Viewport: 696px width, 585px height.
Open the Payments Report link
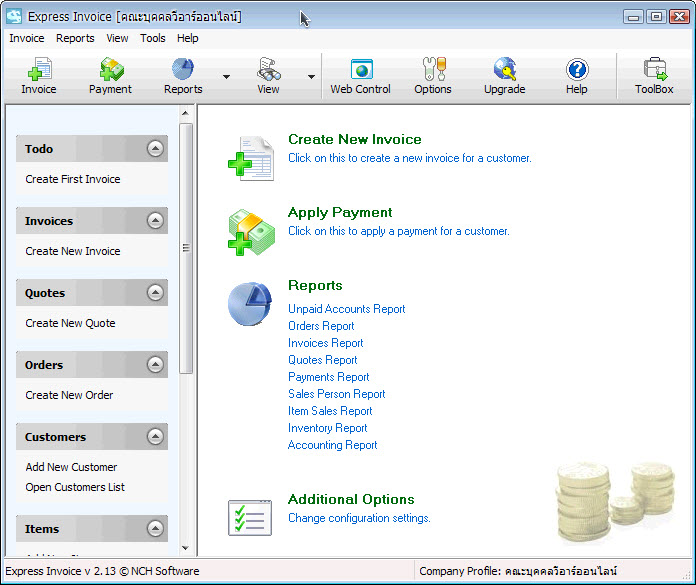tap(328, 377)
